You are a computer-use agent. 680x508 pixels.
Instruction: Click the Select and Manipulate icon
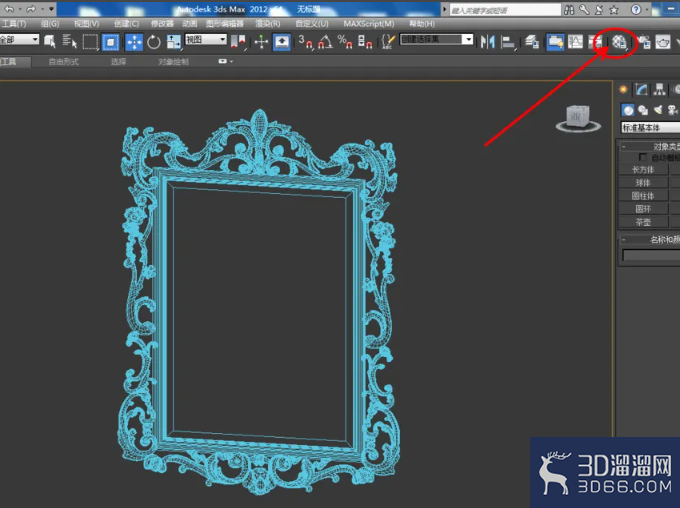coord(261,42)
